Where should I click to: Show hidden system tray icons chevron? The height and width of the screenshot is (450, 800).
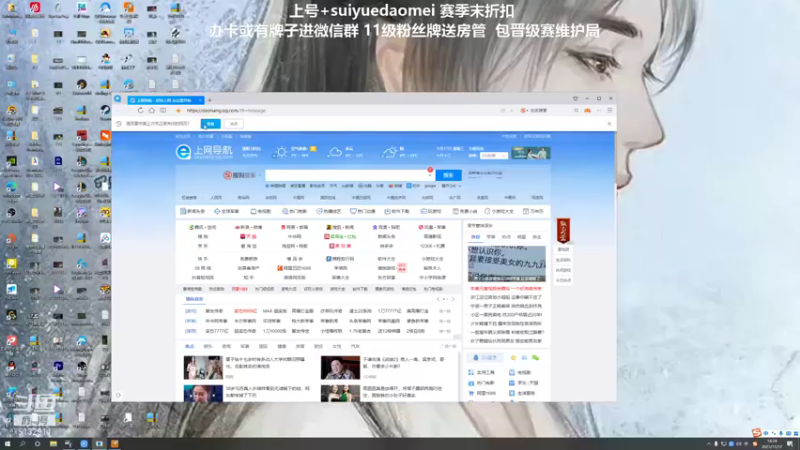click(x=708, y=444)
